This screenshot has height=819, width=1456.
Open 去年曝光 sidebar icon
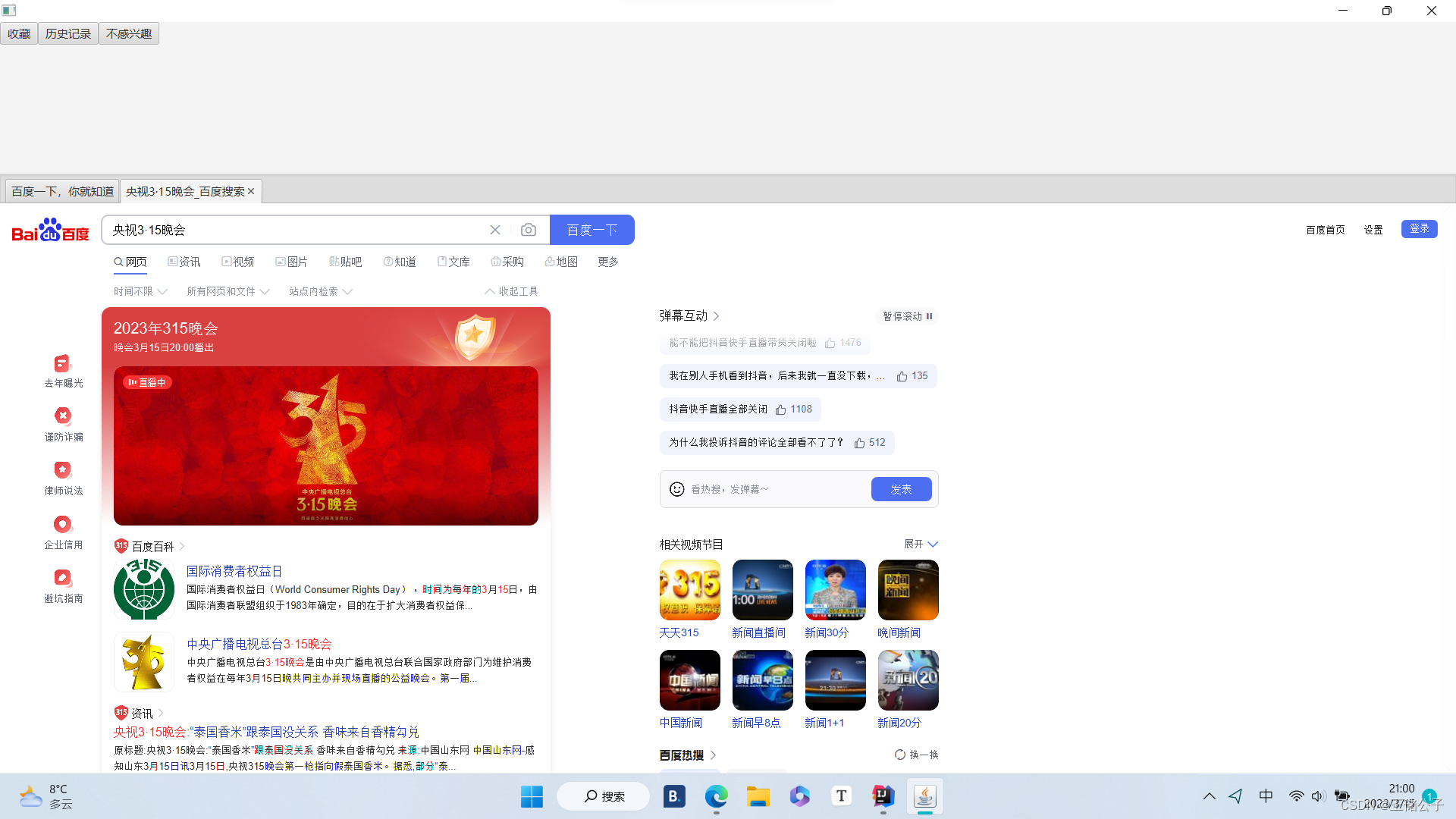pyautogui.click(x=63, y=364)
